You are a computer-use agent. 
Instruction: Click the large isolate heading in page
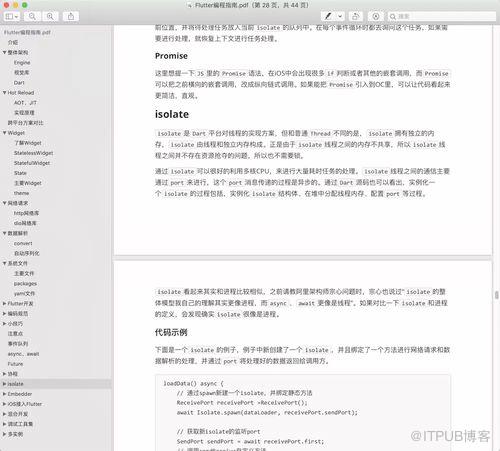[x=172, y=114]
